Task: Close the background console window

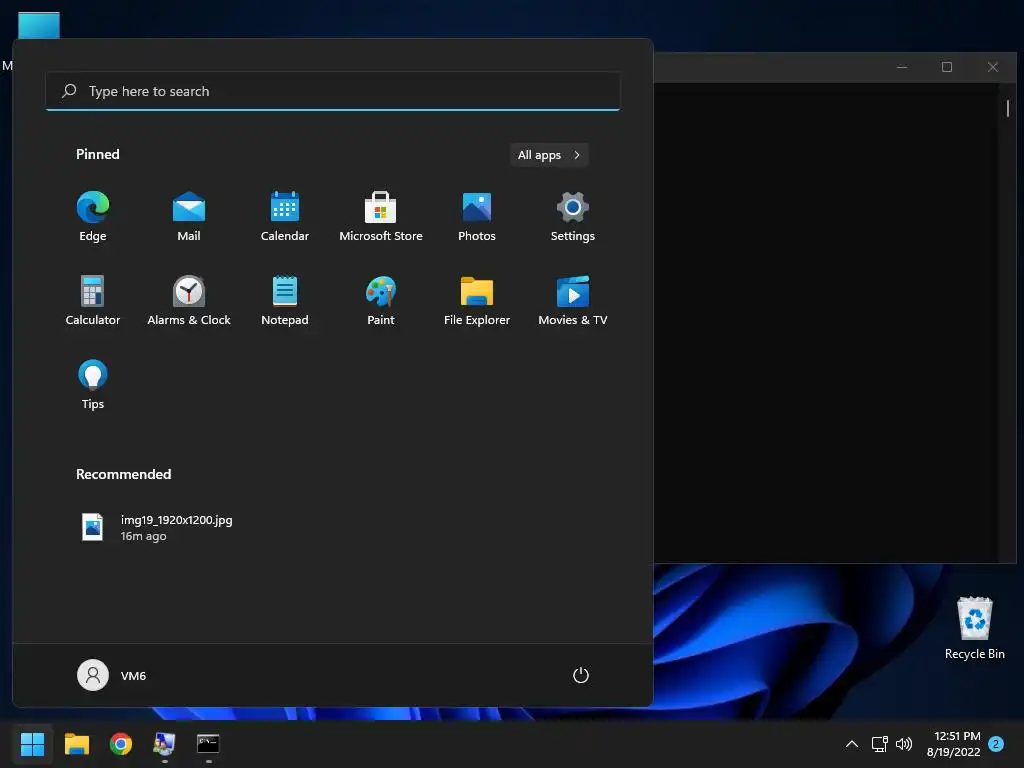Action: coord(993,67)
